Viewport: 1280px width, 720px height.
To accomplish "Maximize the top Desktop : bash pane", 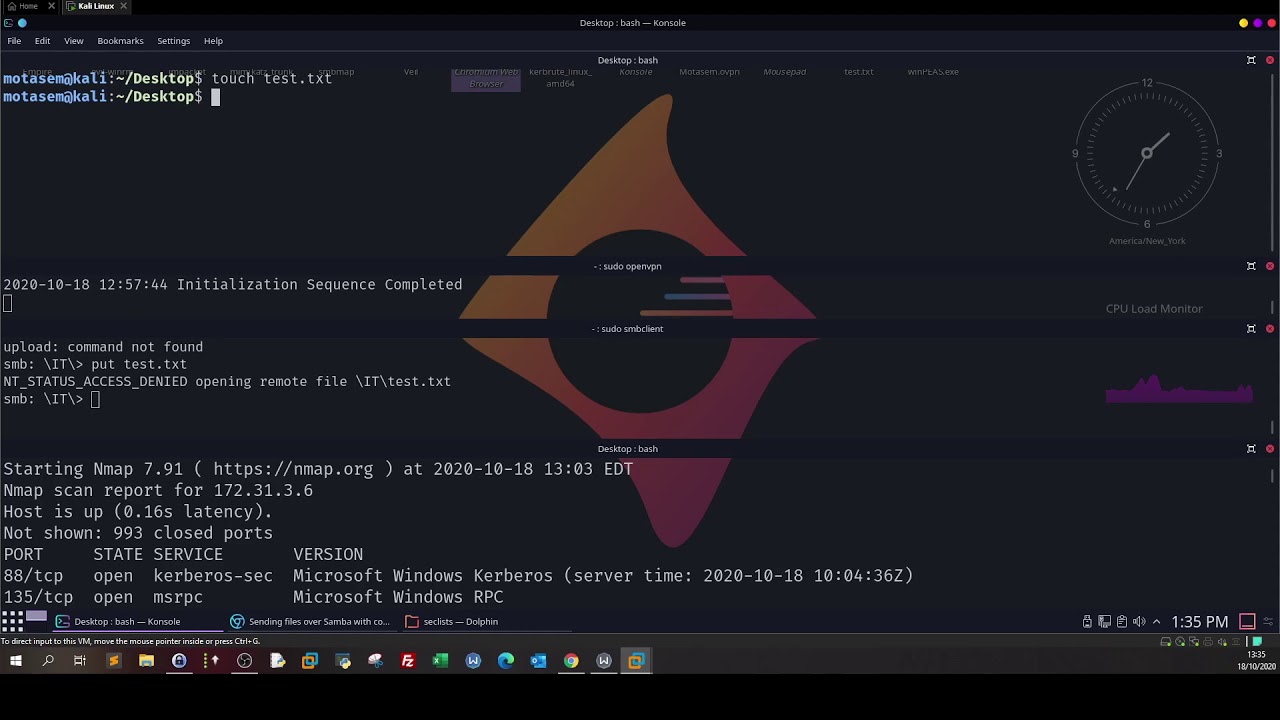I will 1251,60.
